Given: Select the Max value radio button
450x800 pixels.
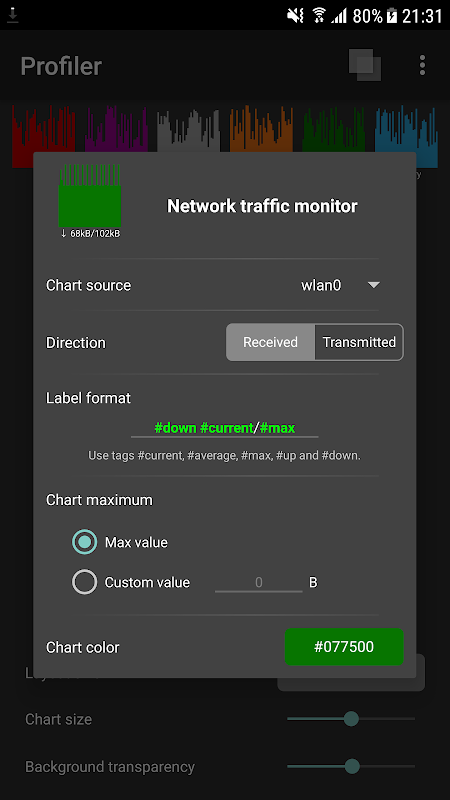Looking at the screenshot, I should point(84,542).
